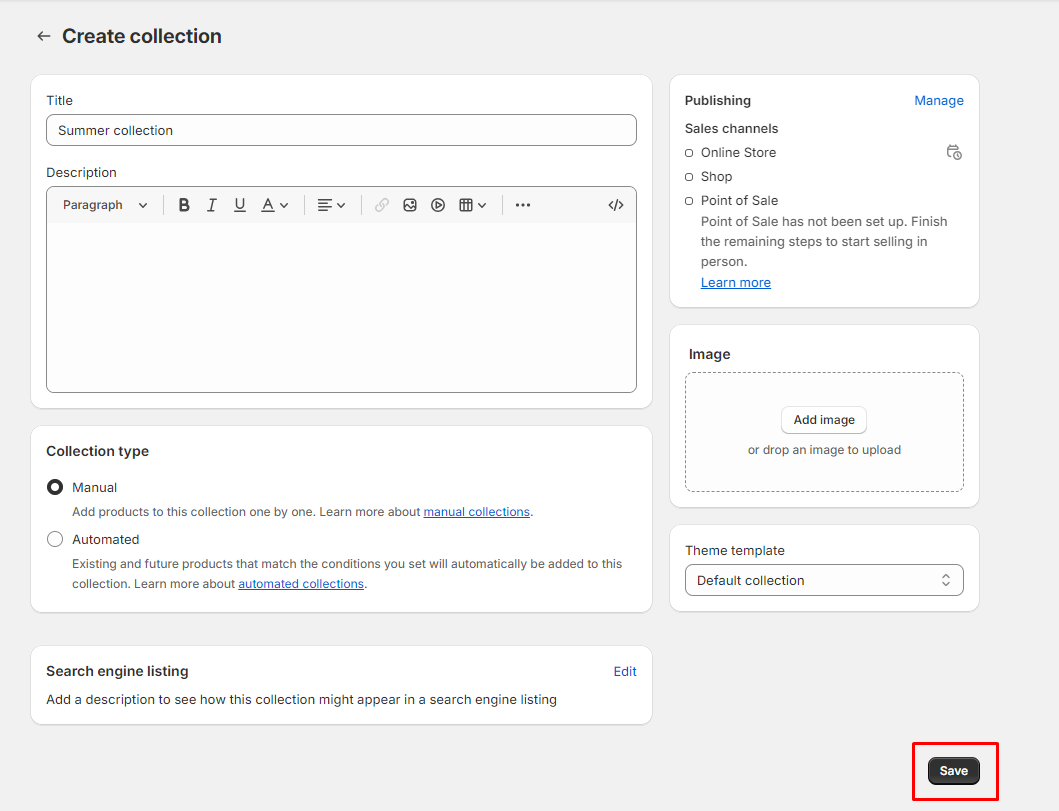
Task: Open the Theme template dropdown
Action: (x=823, y=580)
